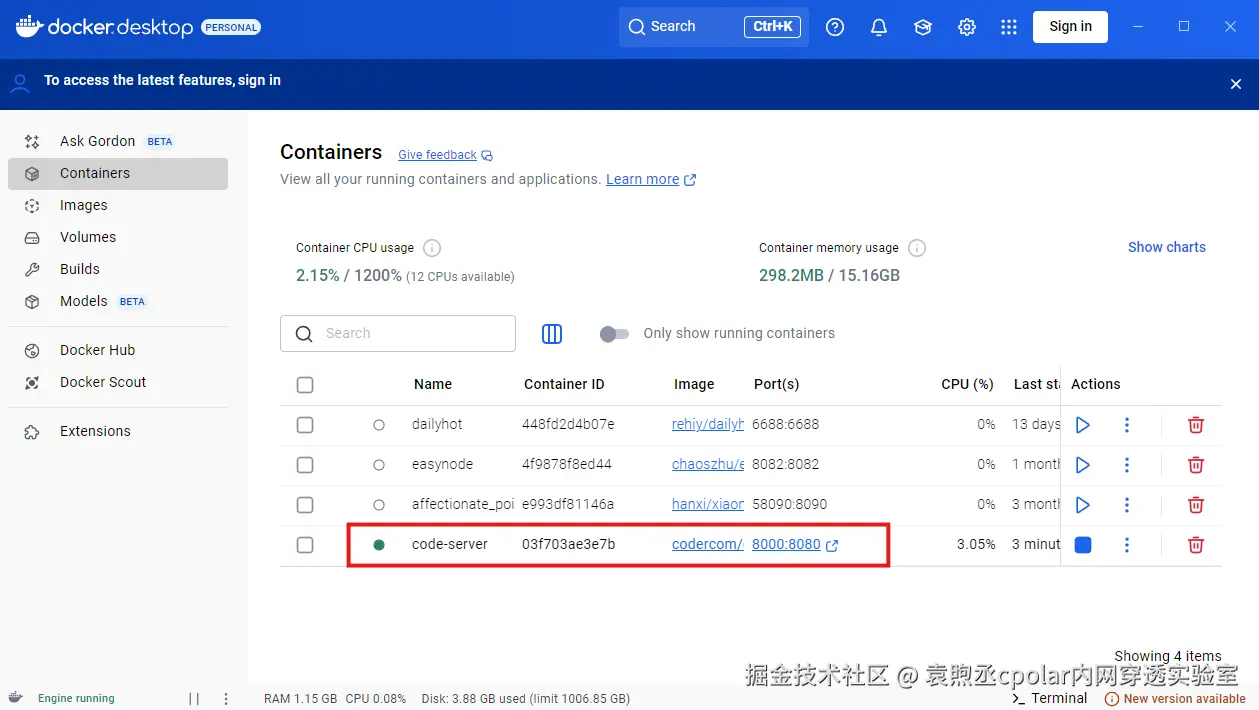Show CPU usage info tooltip icon
The width and height of the screenshot is (1259, 710).
click(432, 248)
